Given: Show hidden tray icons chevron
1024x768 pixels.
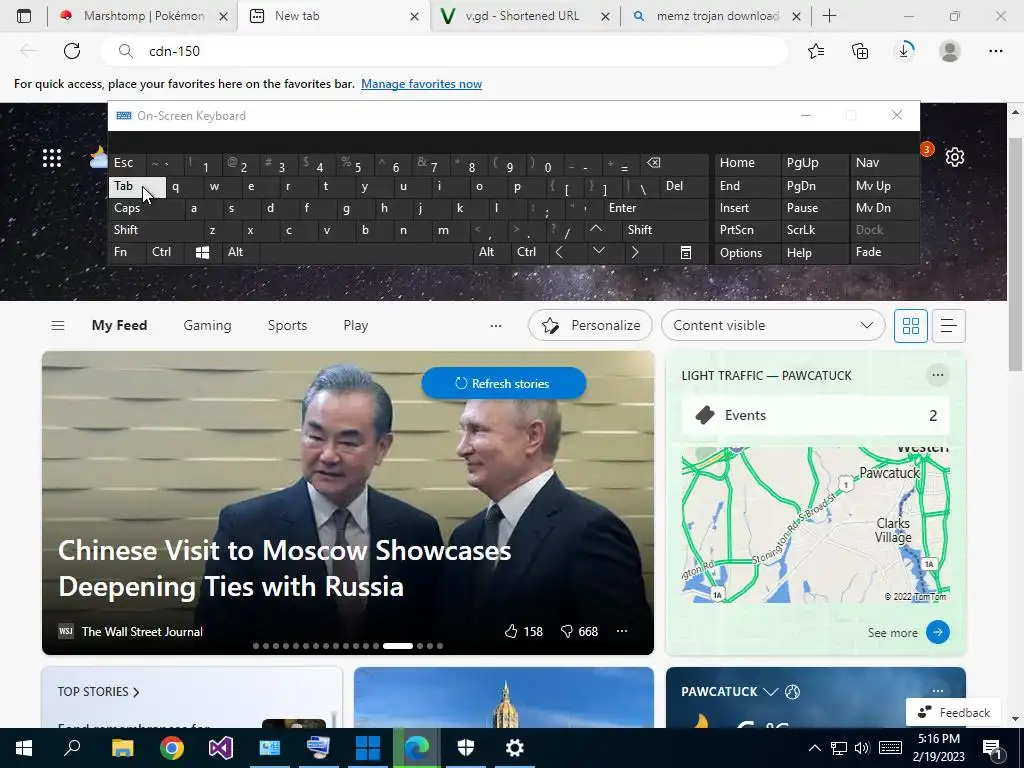Looking at the screenshot, I should coord(814,748).
